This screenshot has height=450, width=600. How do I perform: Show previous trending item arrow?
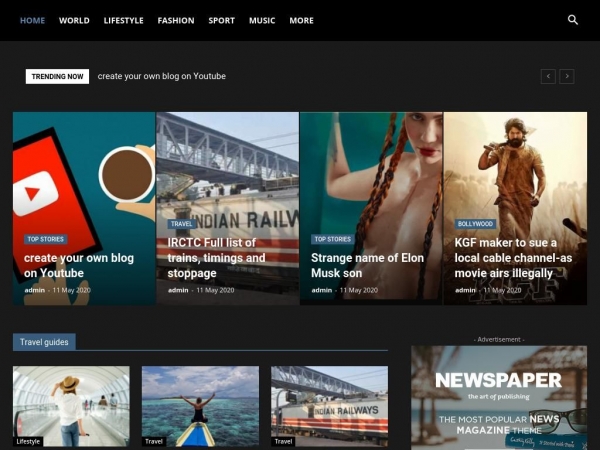[x=548, y=76]
